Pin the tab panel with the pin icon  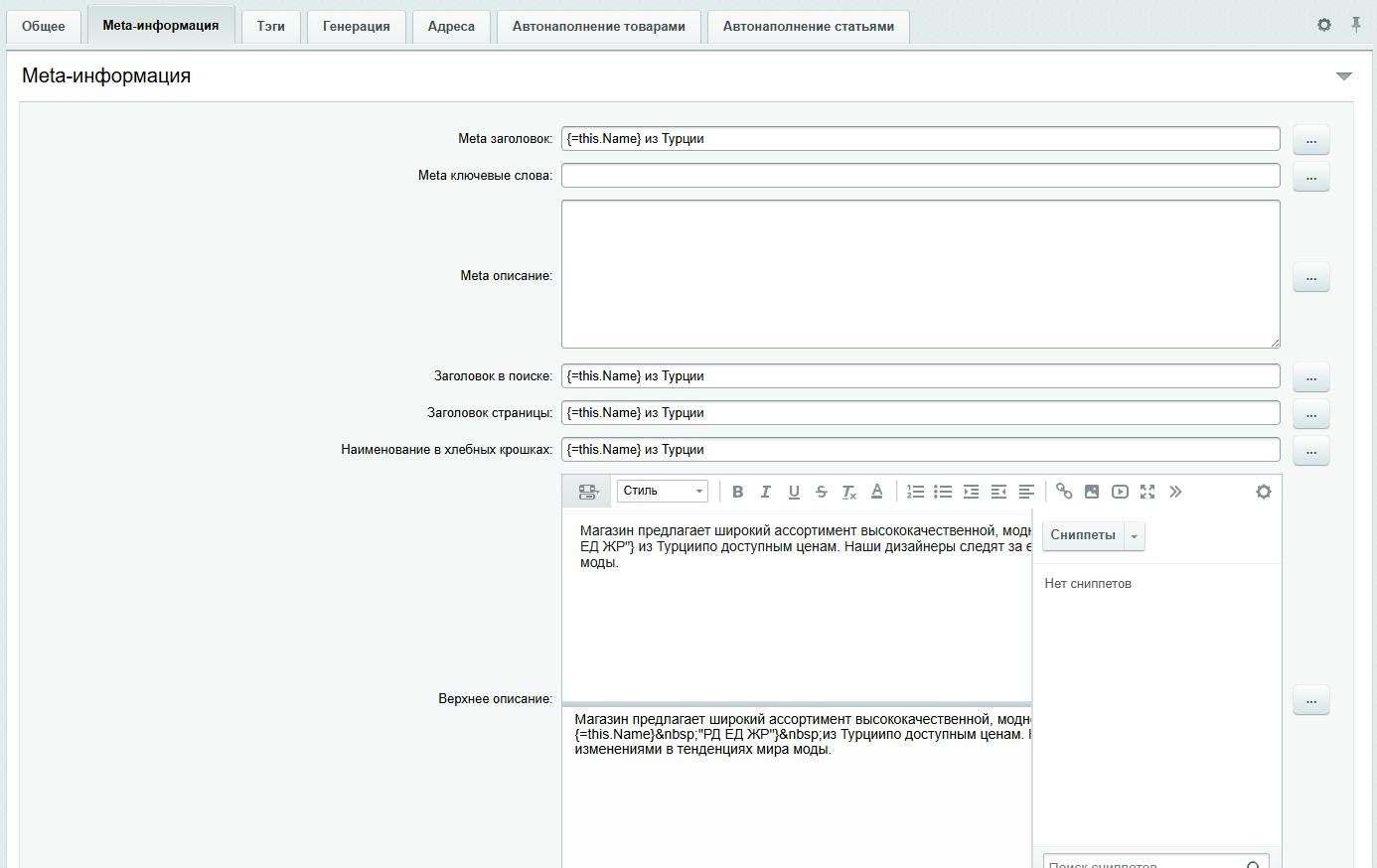pos(1355,25)
